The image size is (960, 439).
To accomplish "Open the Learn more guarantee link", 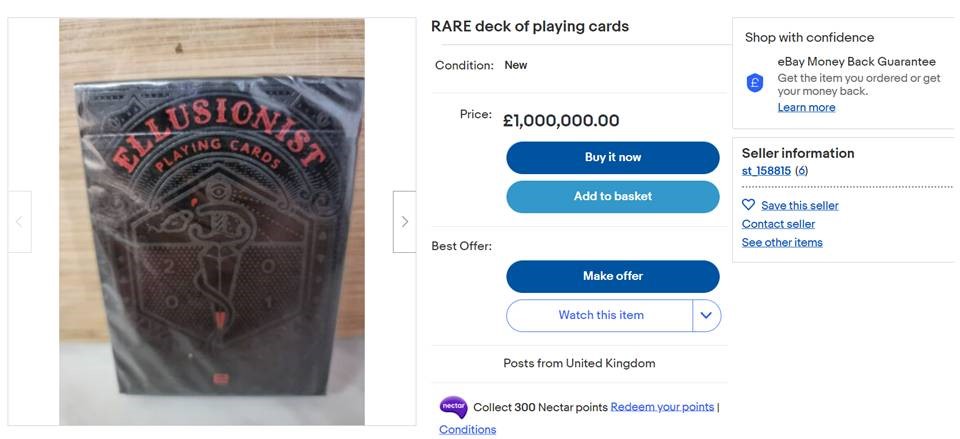I will (806, 108).
